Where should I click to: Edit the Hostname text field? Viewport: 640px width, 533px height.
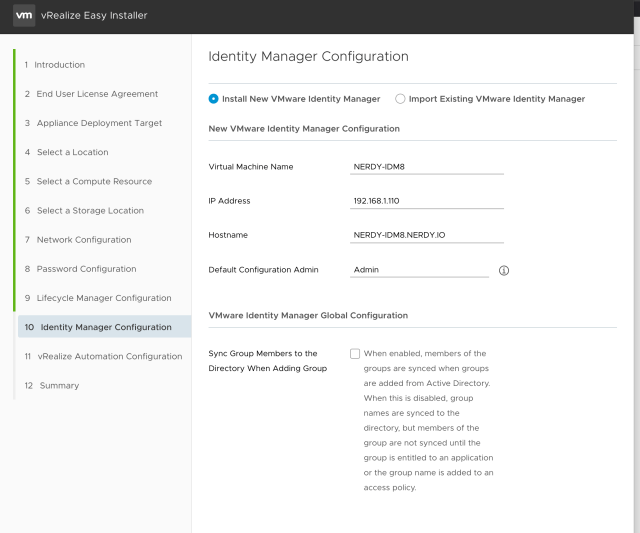pos(426,235)
